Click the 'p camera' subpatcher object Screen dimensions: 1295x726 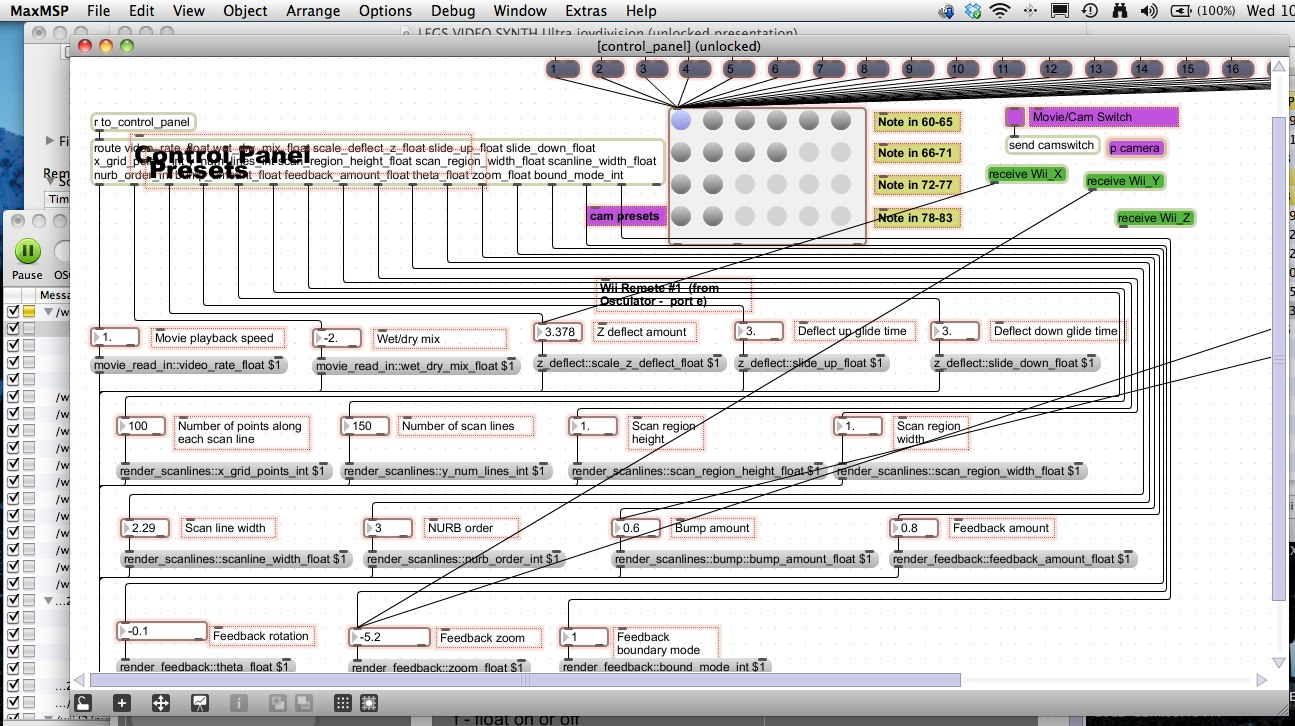tap(1135, 148)
